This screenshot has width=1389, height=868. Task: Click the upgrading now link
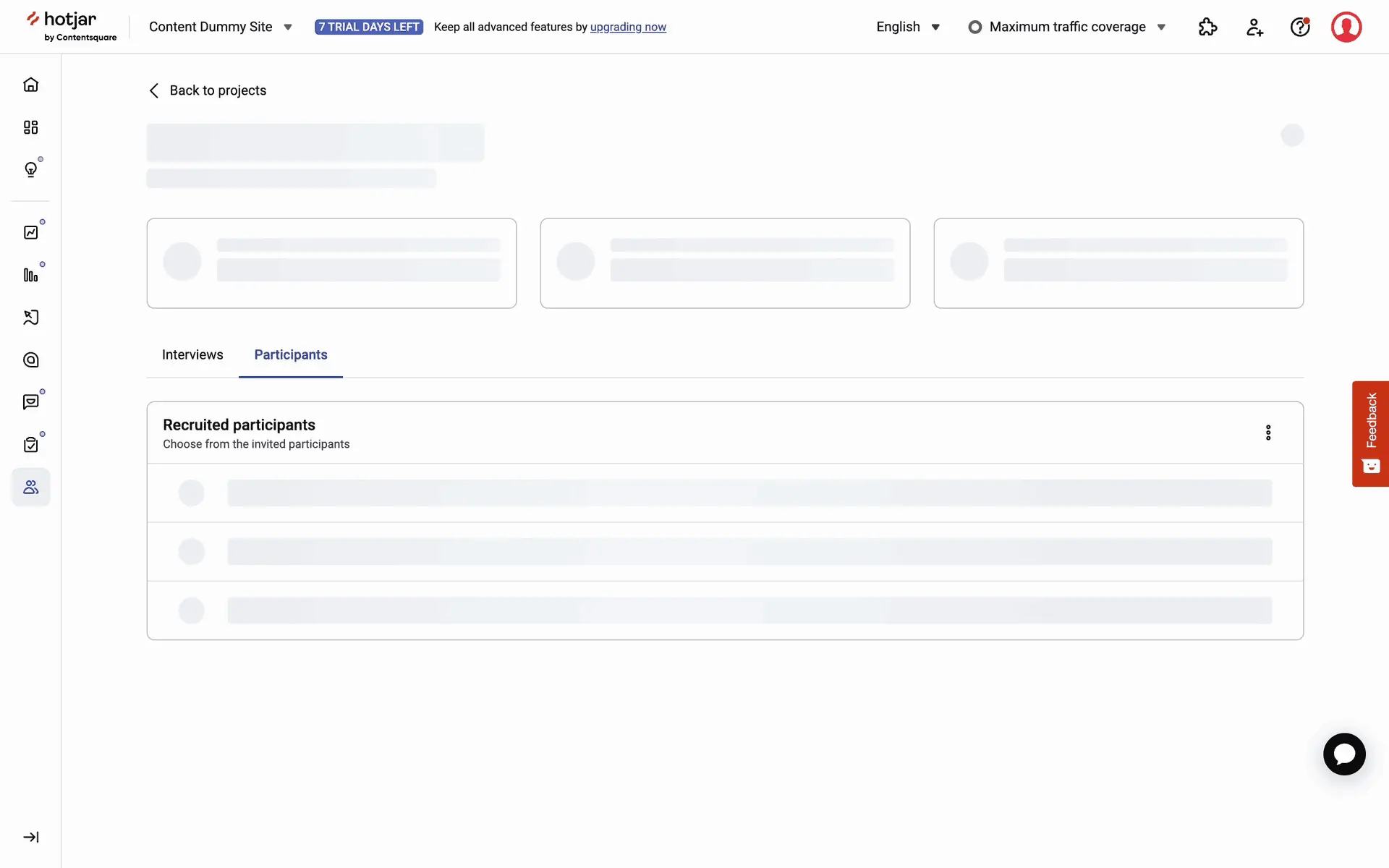(x=628, y=27)
